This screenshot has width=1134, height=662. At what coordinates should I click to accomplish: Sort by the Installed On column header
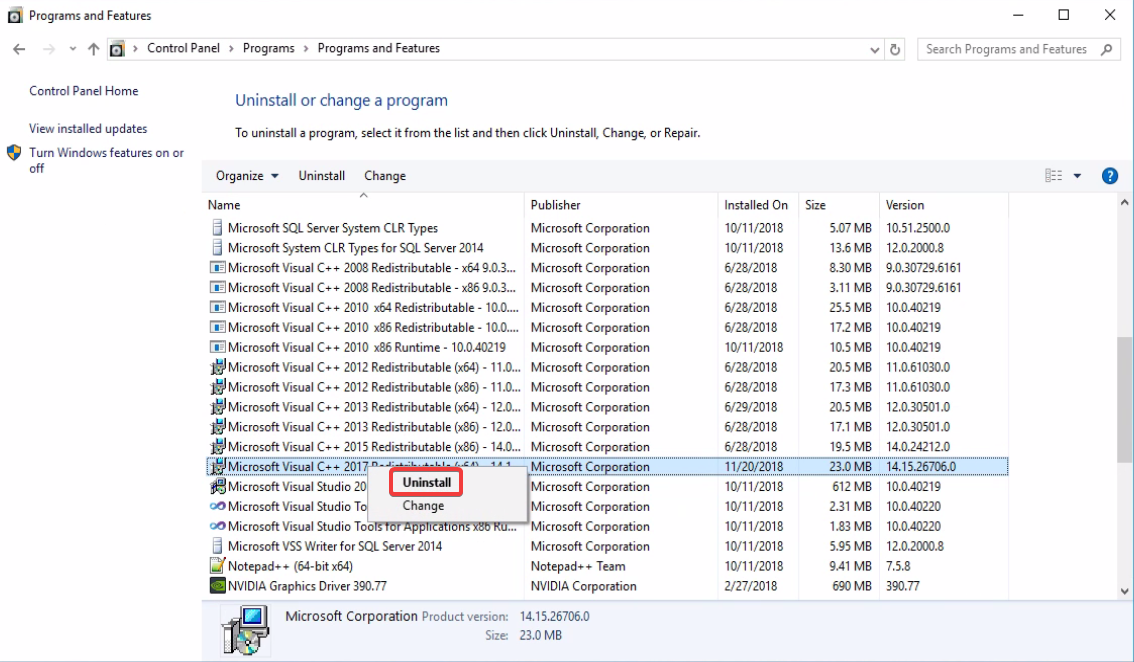pyautogui.click(x=758, y=205)
